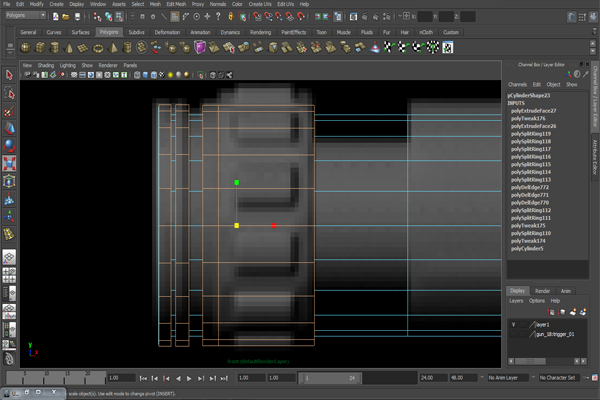
Task: Expand polyTweak176 input node
Action: pos(528,118)
